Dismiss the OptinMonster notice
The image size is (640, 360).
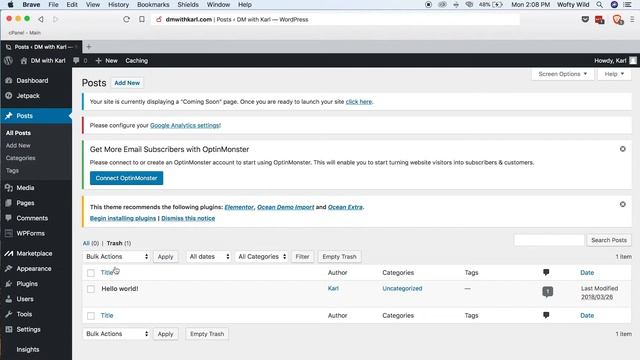(x=622, y=149)
